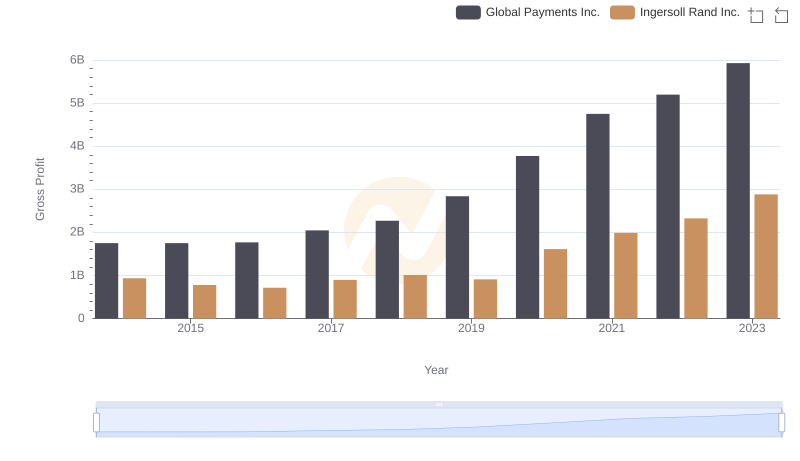Click the 2019 x-axis label
The width and height of the screenshot is (800, 461).
coord(471,328)
